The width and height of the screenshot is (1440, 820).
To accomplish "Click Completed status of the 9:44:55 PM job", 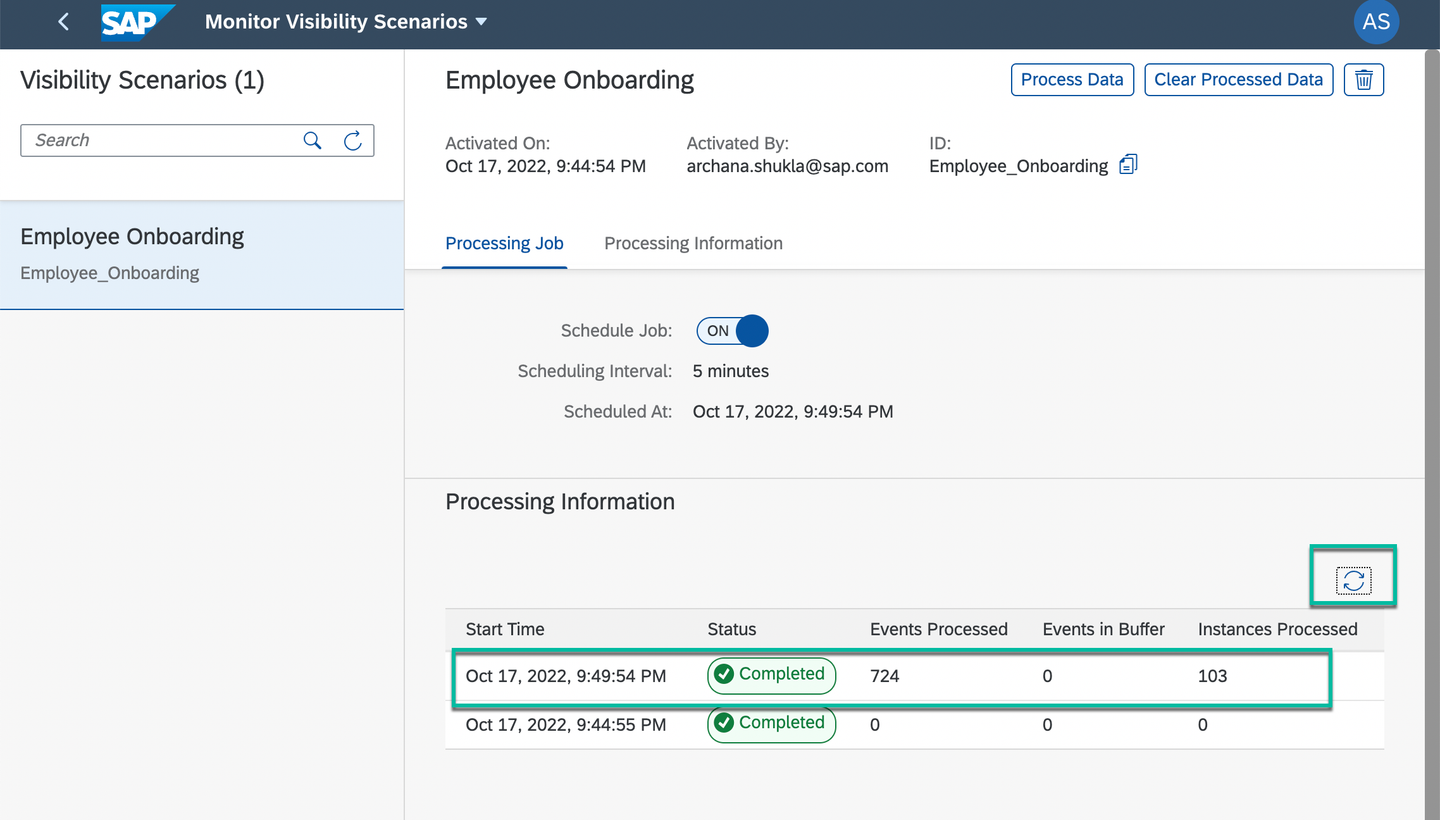I will (771, 724).
